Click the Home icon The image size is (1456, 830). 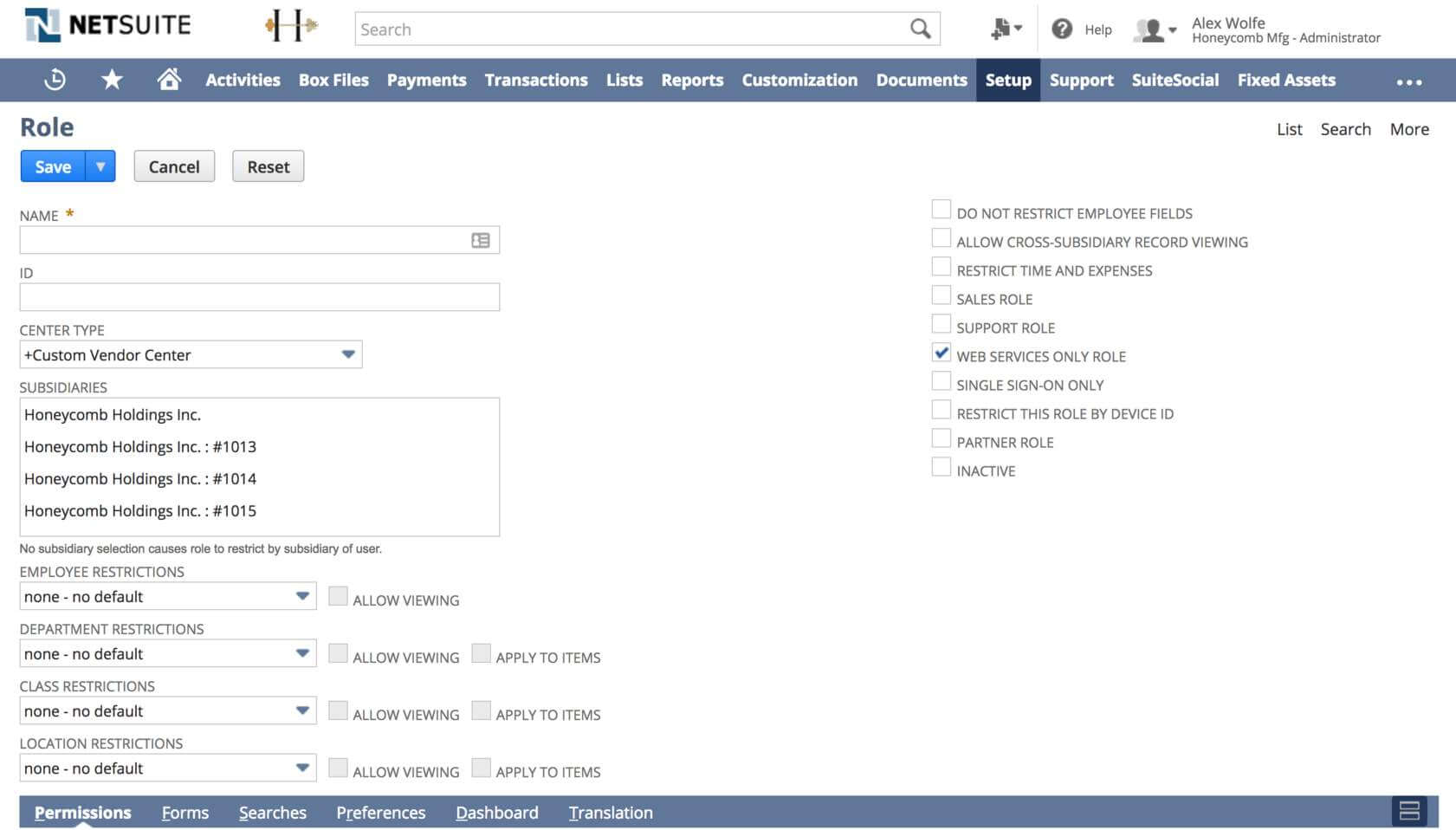click(169, 80)
